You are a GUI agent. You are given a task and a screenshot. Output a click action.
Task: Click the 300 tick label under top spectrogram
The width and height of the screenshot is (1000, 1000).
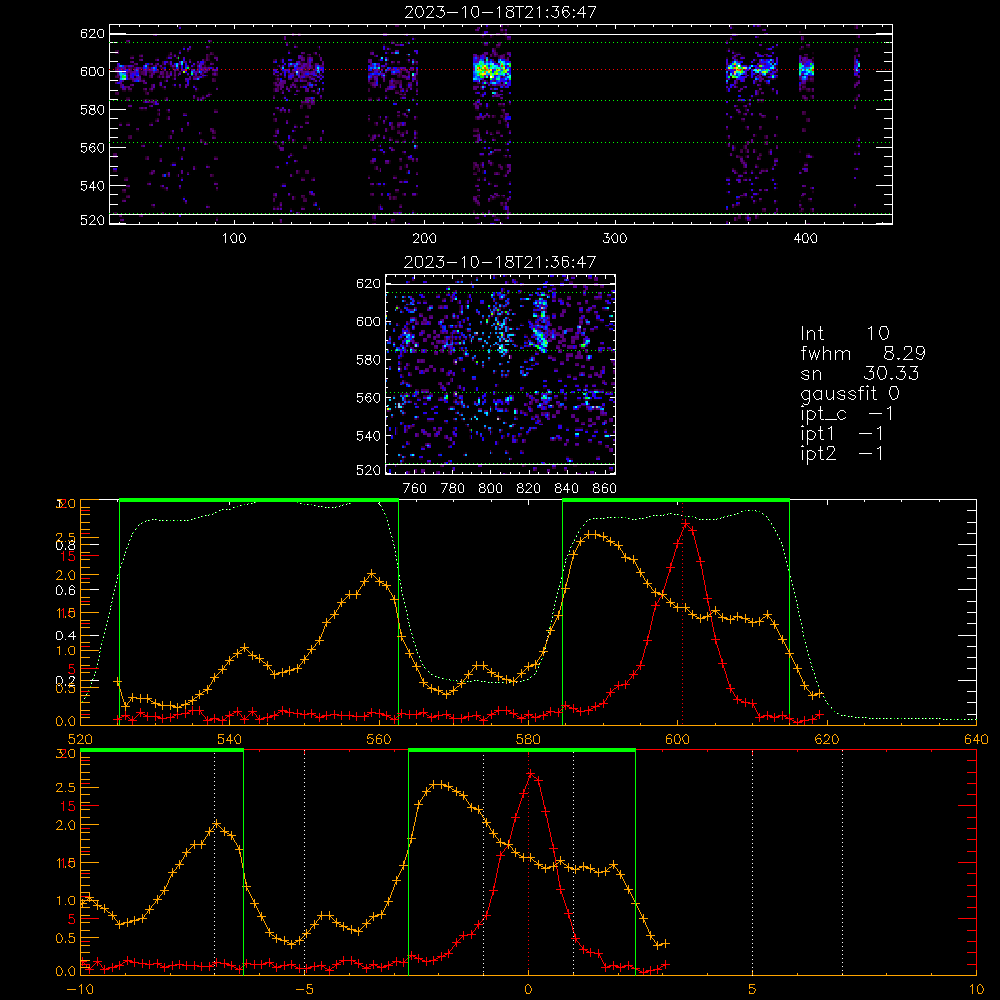click(615, 239)
